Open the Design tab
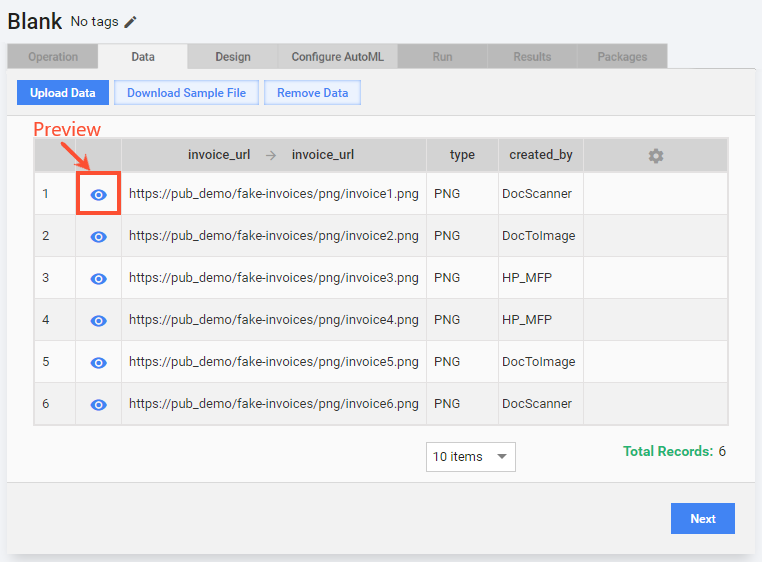The height and width of the screenshot is (562, 762). (233, 56)
